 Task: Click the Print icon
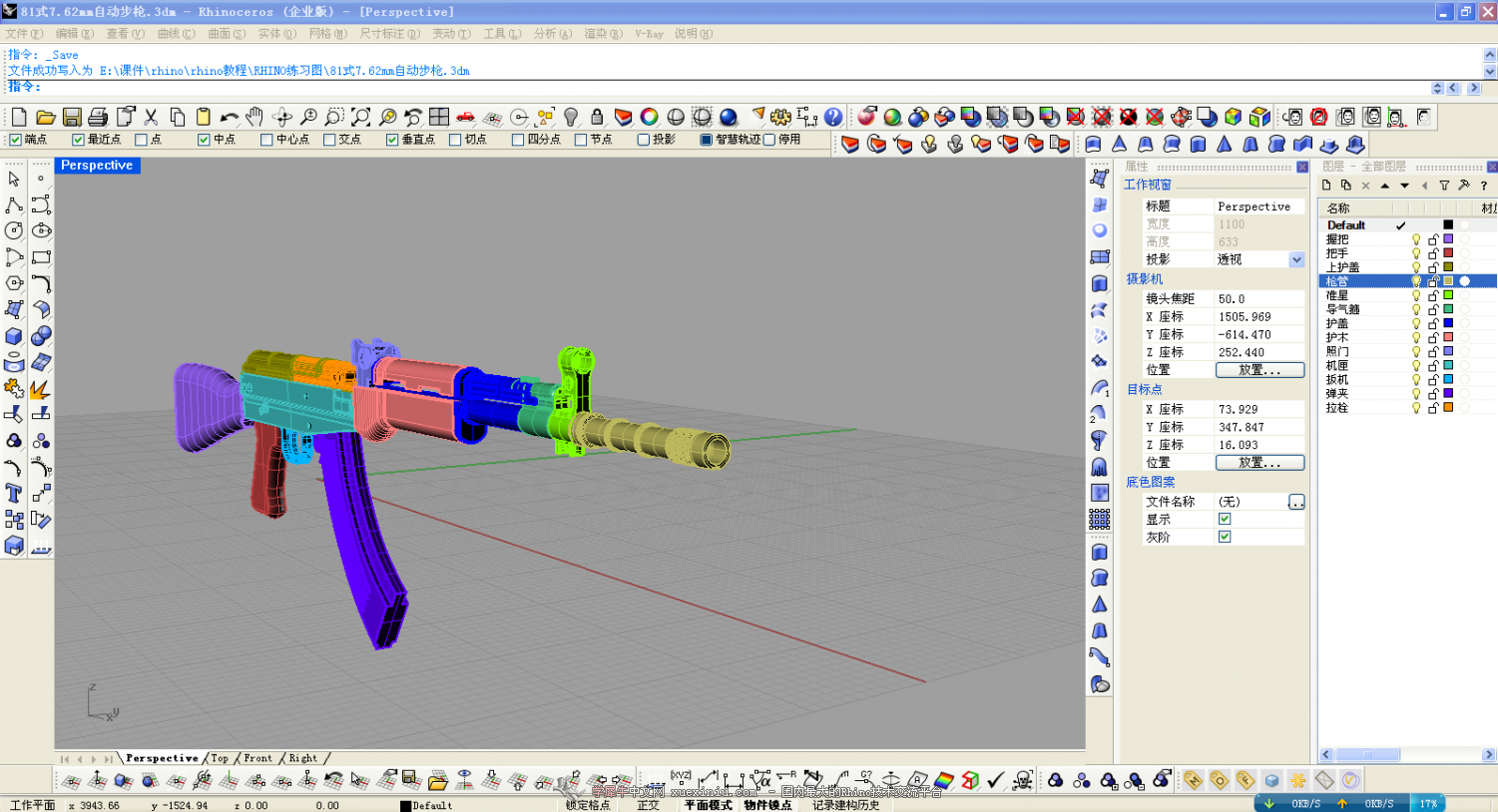coord(98,117)
